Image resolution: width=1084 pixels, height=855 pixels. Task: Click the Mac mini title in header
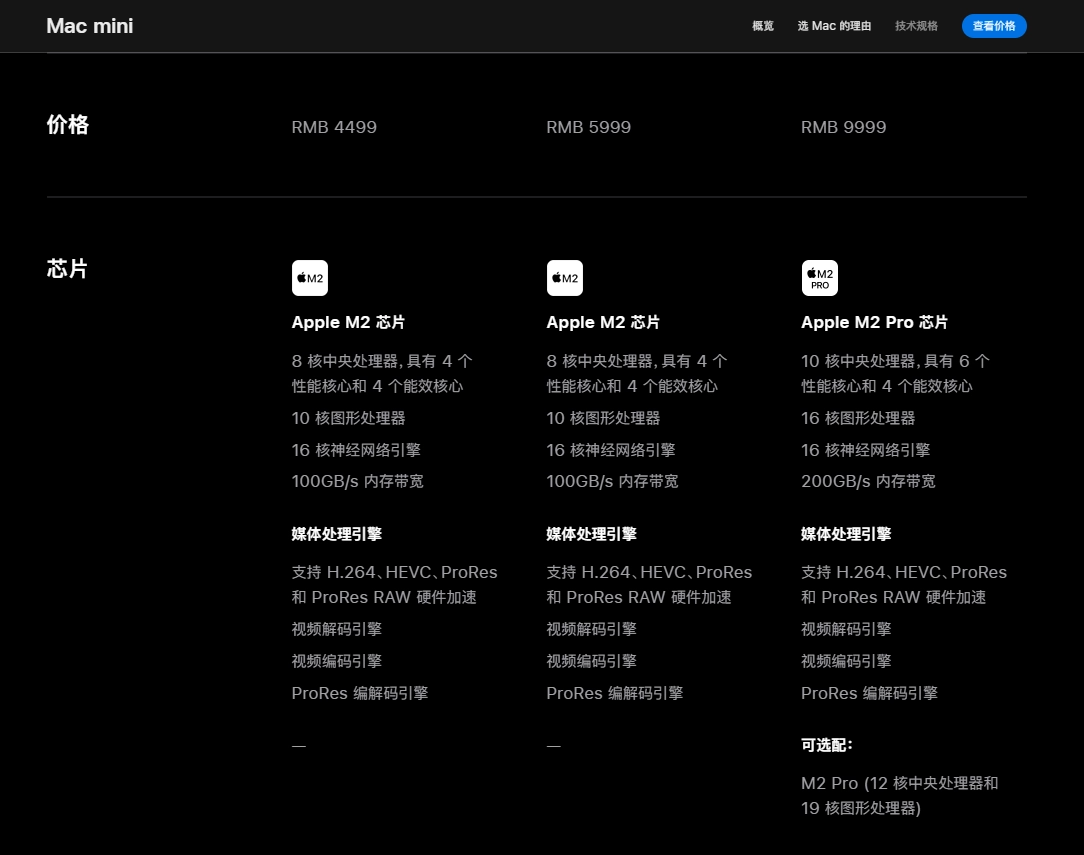(90, 26)
